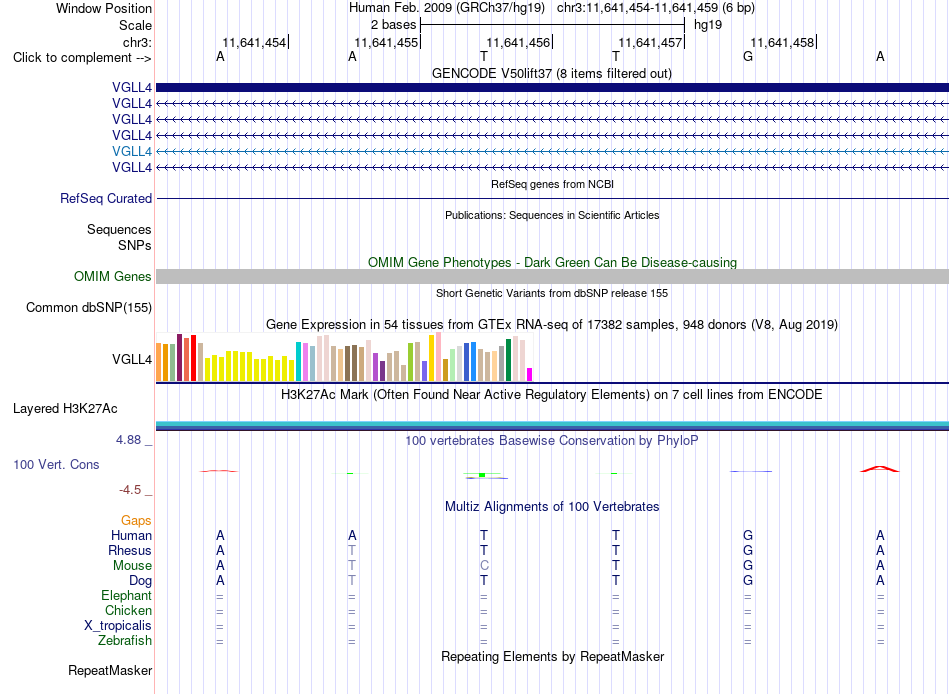Image resolution: width=950 pixels, height=694 pixels.
Task: Open the H3K27Ac Mark ENCODE track title
Action: (552, 395)
